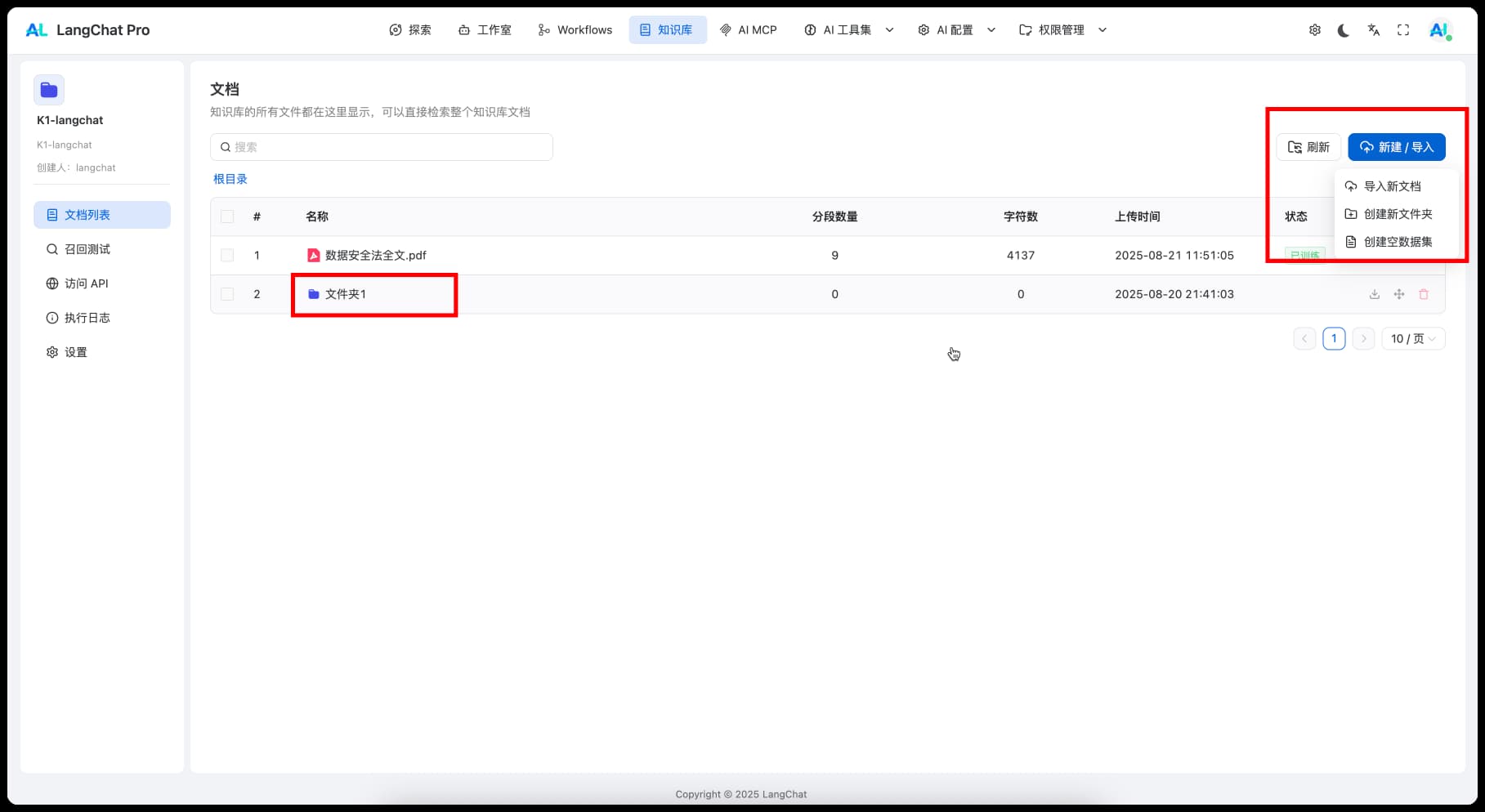
Task: Click the download icon in the 文件夹1 row
Action: [1374, 294]
